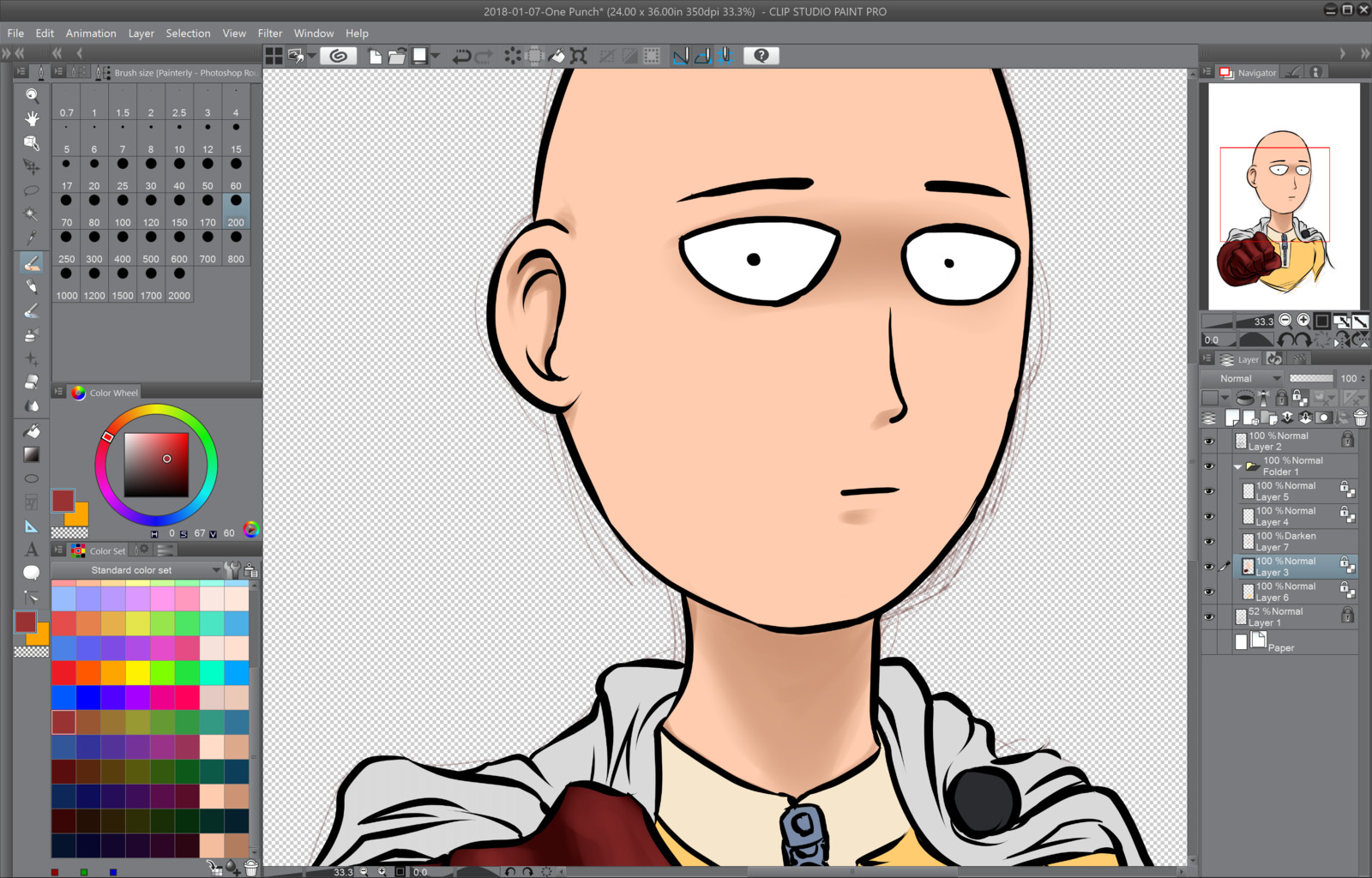The height and width of the screenshot is (878, 1372).
Task: Open the Edit menu
Action: (x=45, y=33)
